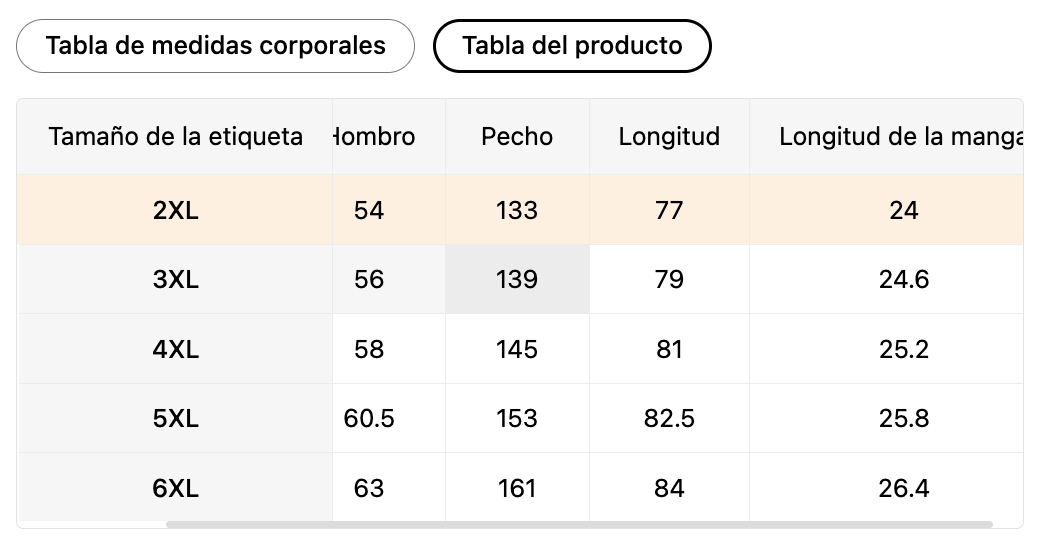Click the Longitud de la manga header
Screen dimensions: 1058x552
click(x=900, y=136)
